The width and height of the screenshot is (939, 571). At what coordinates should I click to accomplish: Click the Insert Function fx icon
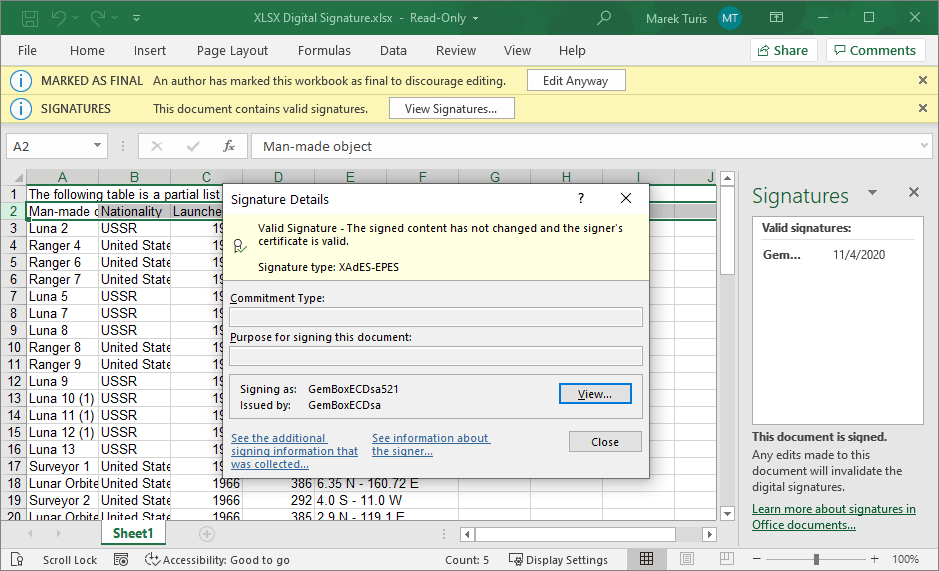click(228, 146)
